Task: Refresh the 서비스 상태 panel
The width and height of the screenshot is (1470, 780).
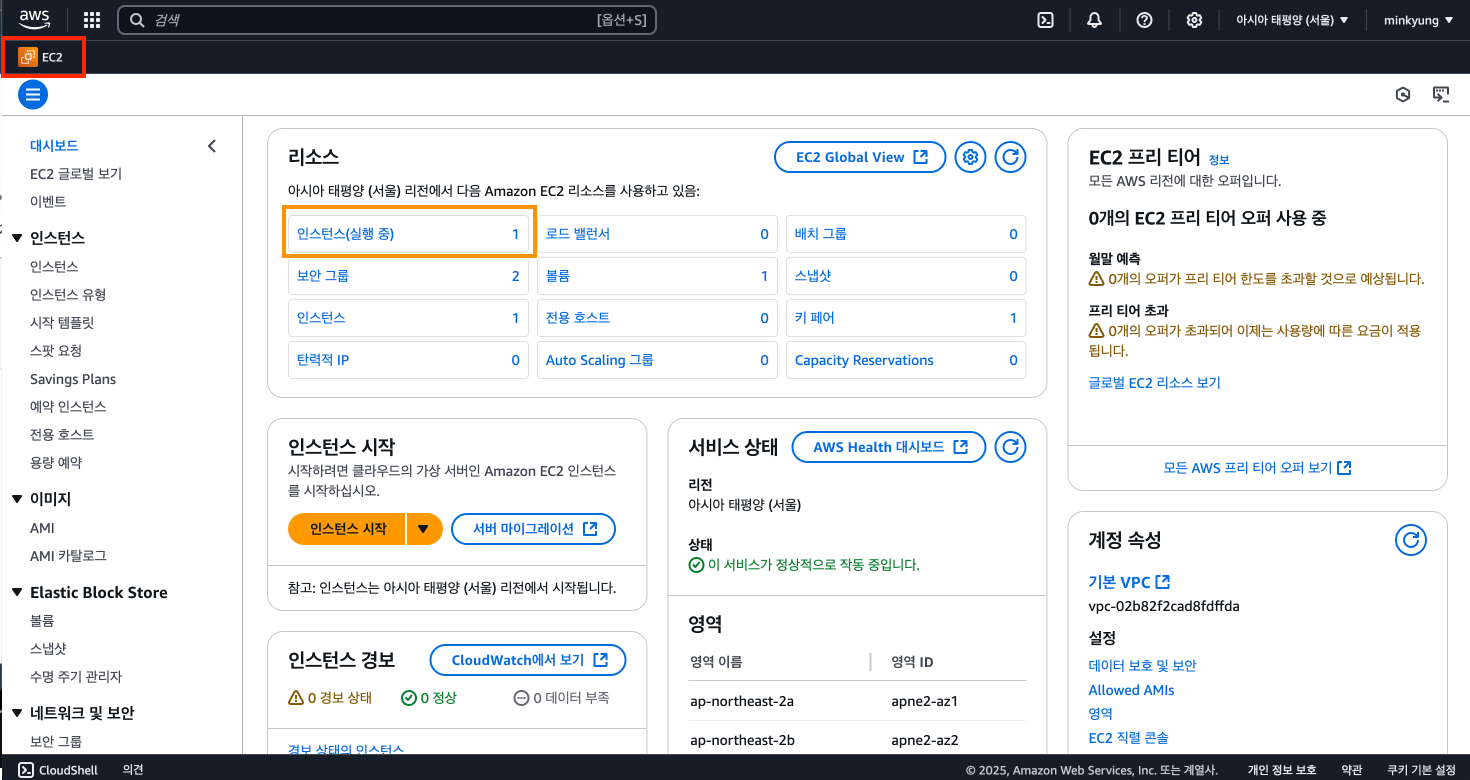Action: [1011, 447]
